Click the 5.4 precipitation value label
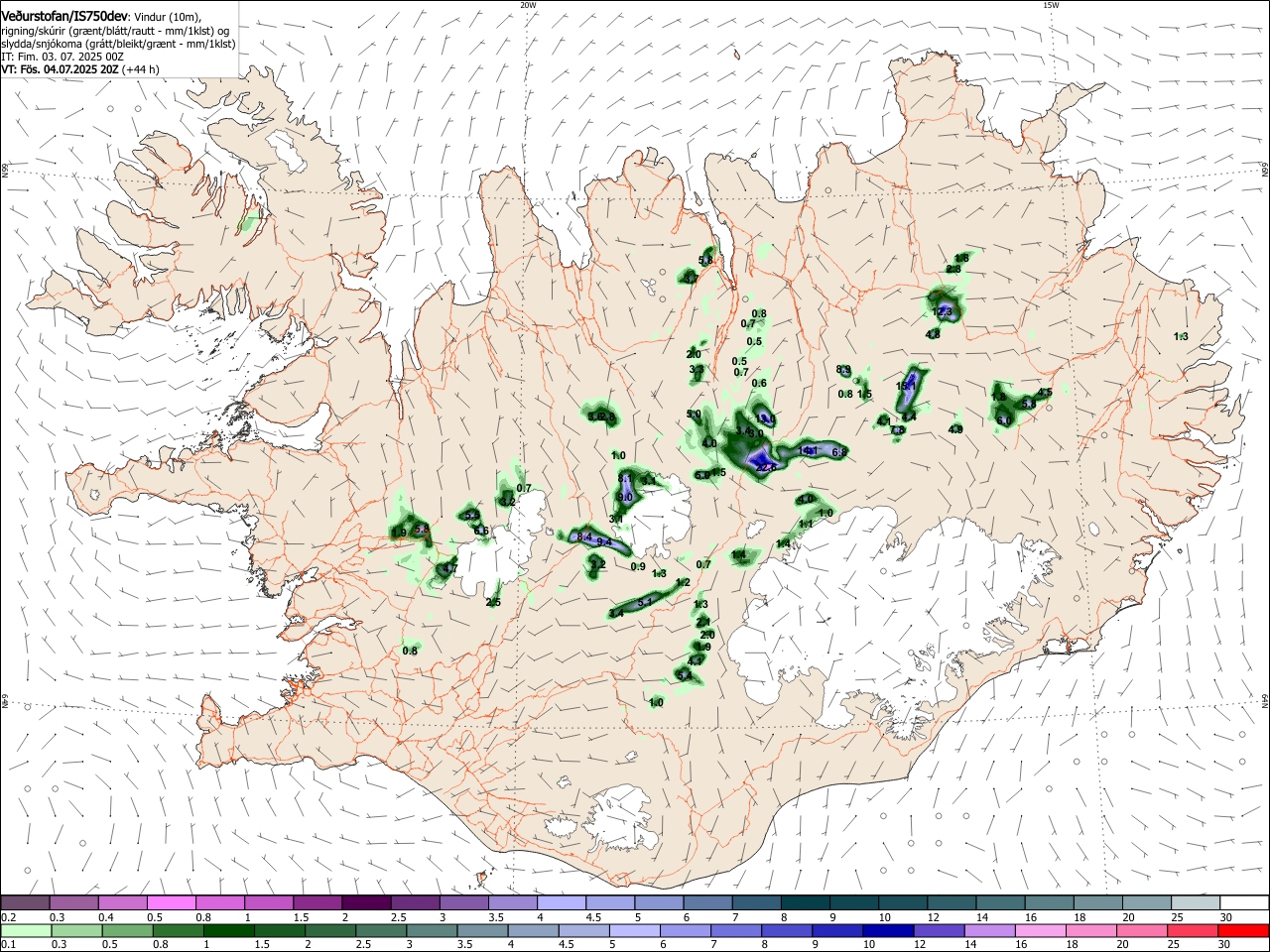The image size is (1270, 952). click(x=684, y=675)
